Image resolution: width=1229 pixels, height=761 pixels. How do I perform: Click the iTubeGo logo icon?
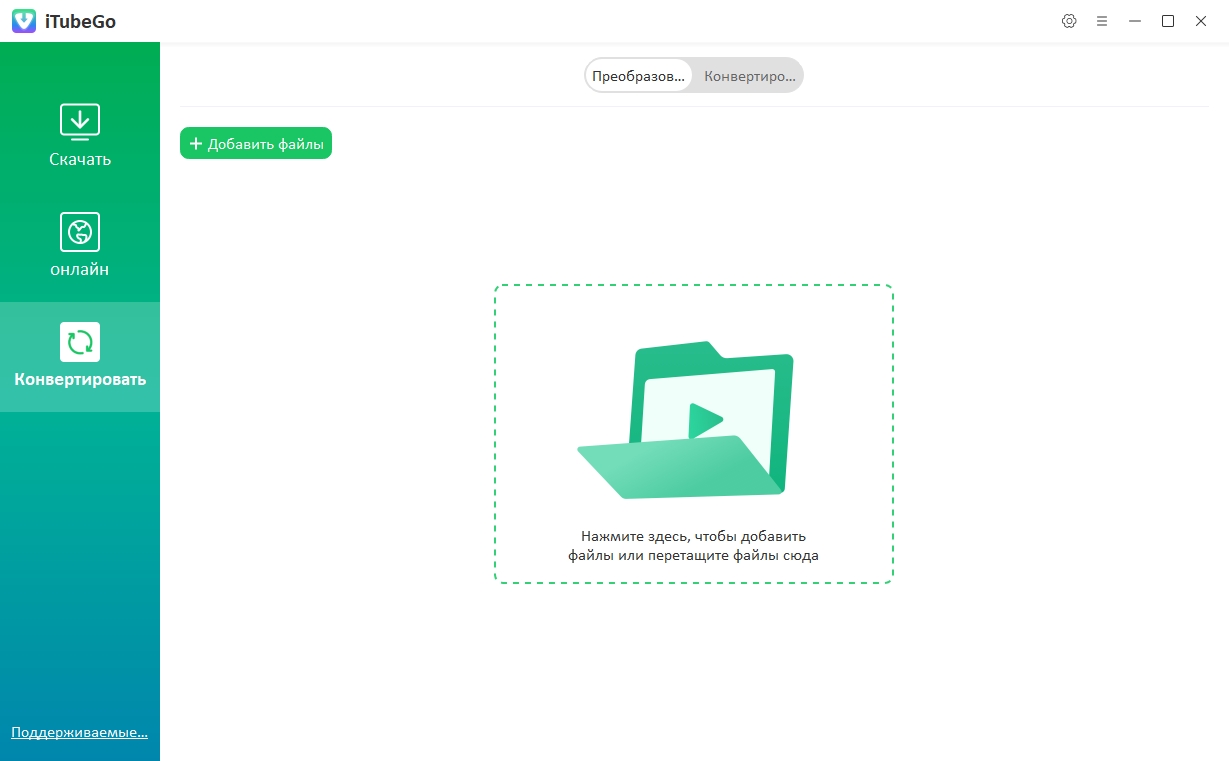24,21
